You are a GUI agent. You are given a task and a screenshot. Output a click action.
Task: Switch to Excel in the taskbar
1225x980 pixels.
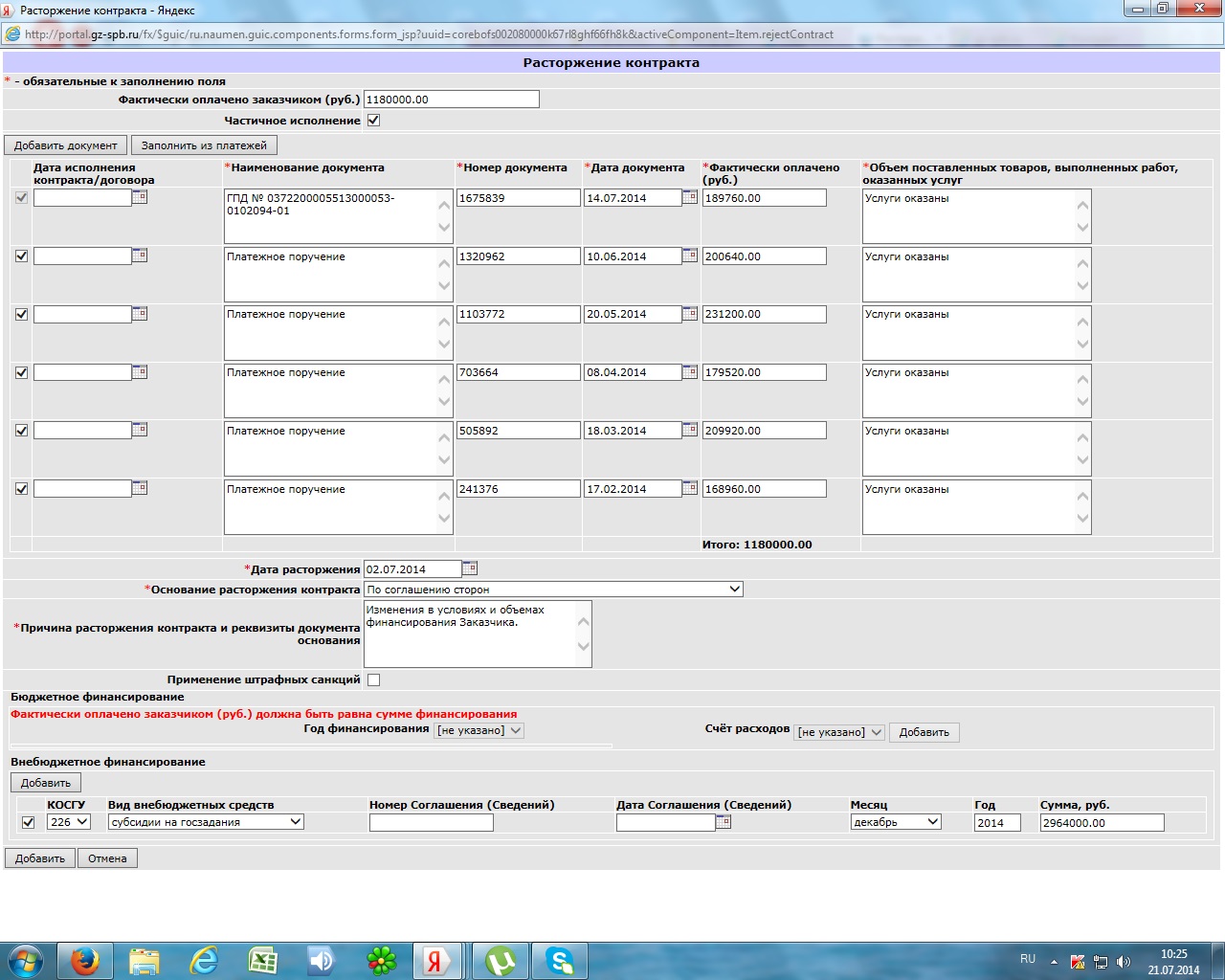pos(263,960)
